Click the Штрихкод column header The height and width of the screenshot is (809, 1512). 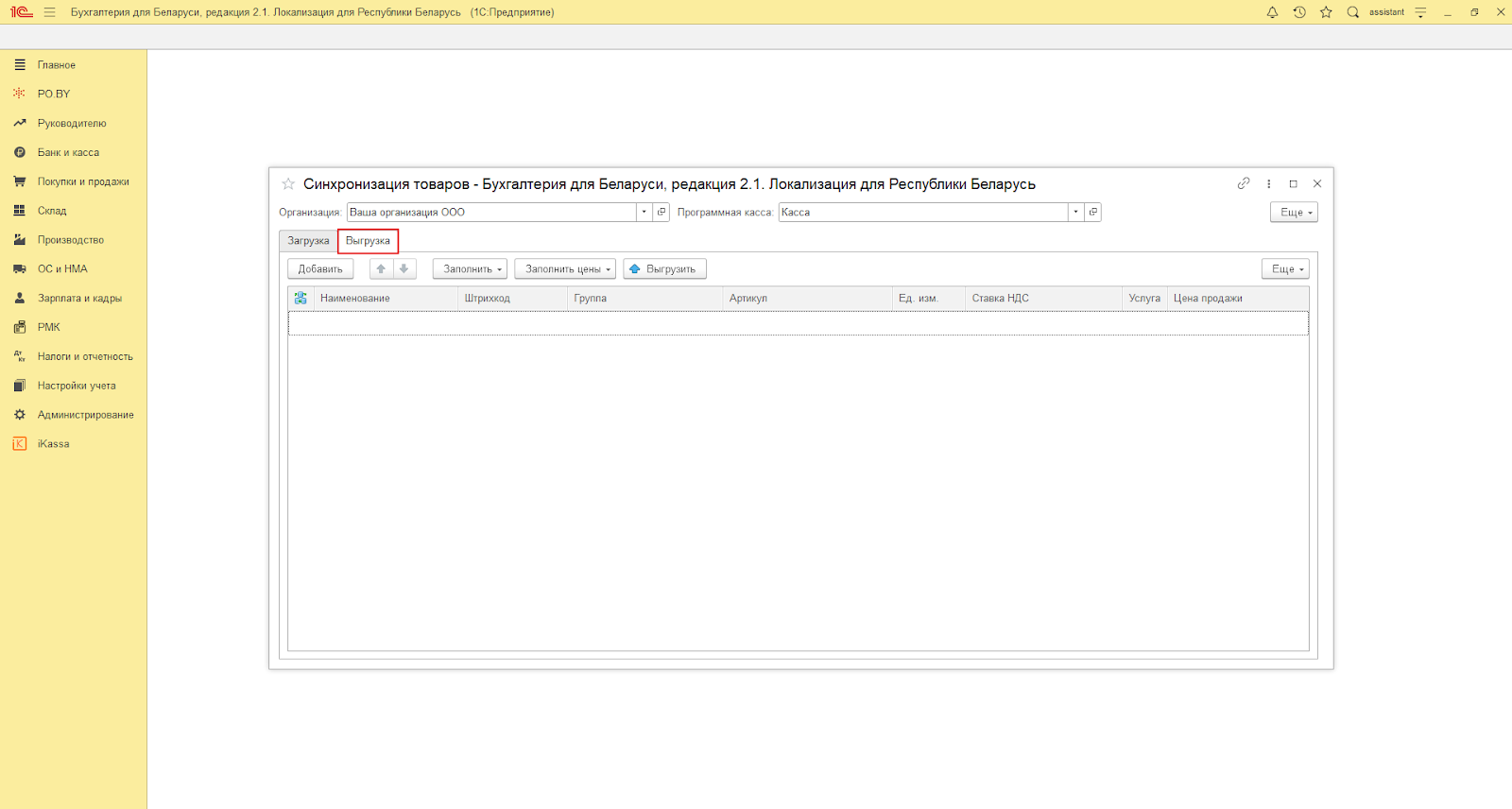click(x=513, y=298)
